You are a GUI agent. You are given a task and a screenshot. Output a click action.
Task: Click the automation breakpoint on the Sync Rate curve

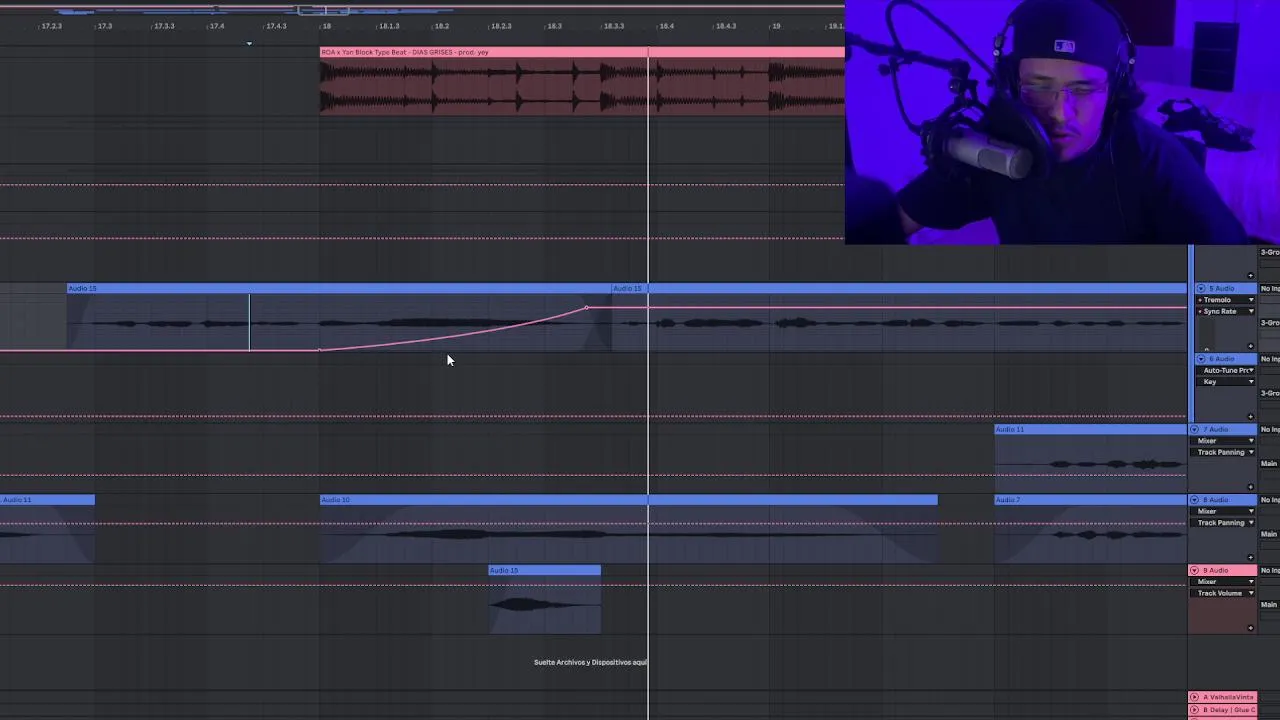point(586,308)
